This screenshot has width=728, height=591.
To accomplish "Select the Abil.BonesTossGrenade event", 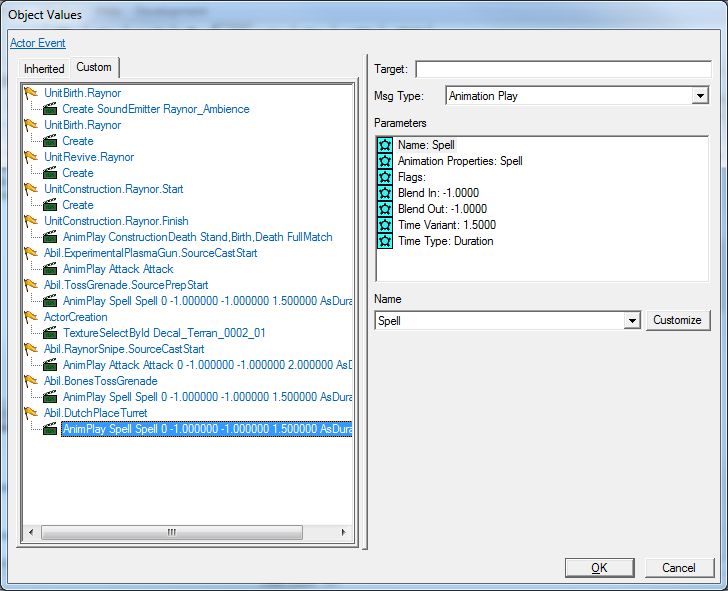I will (100, 381).
